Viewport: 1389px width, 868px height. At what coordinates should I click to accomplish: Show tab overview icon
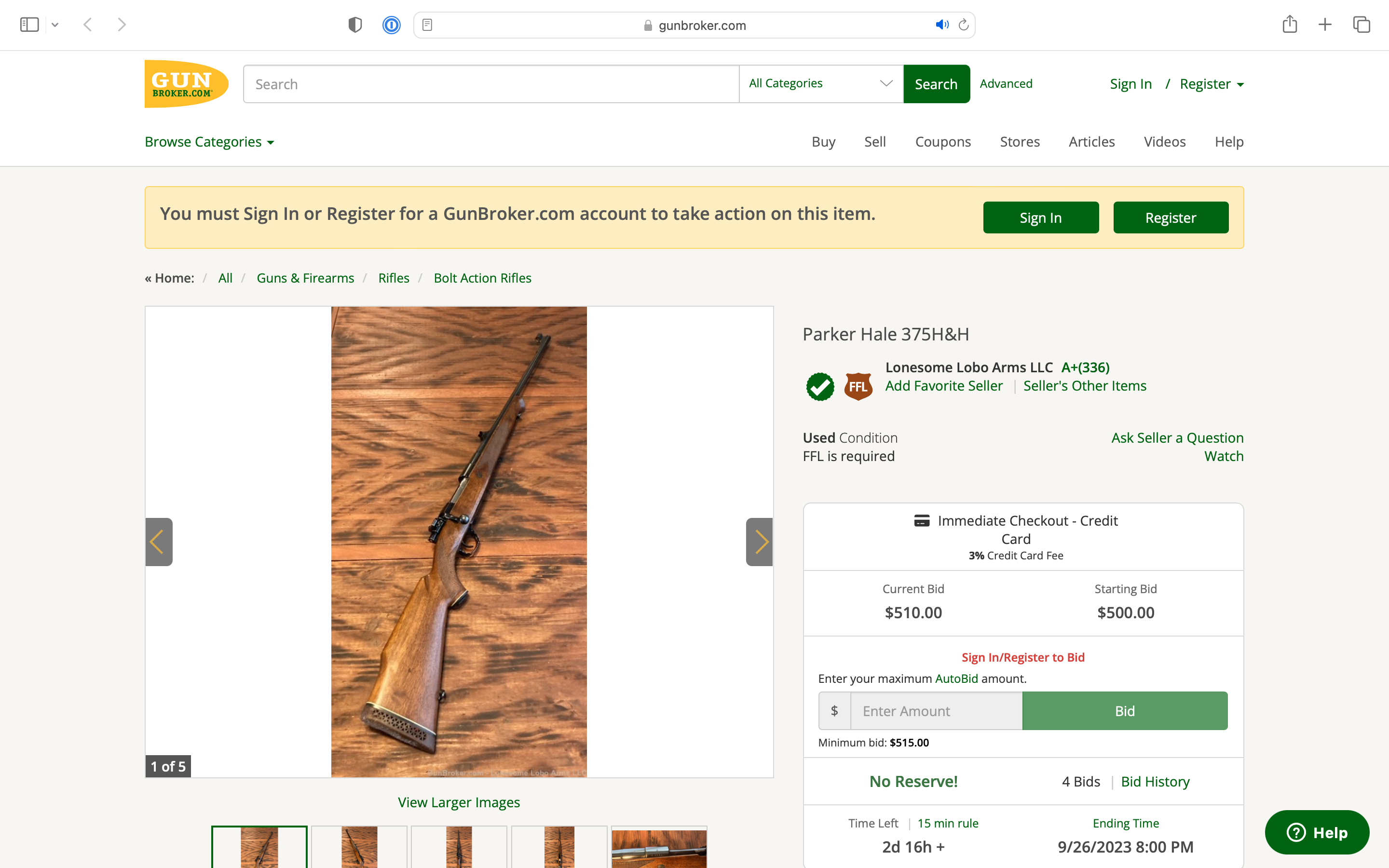[x=1362, y=25]
